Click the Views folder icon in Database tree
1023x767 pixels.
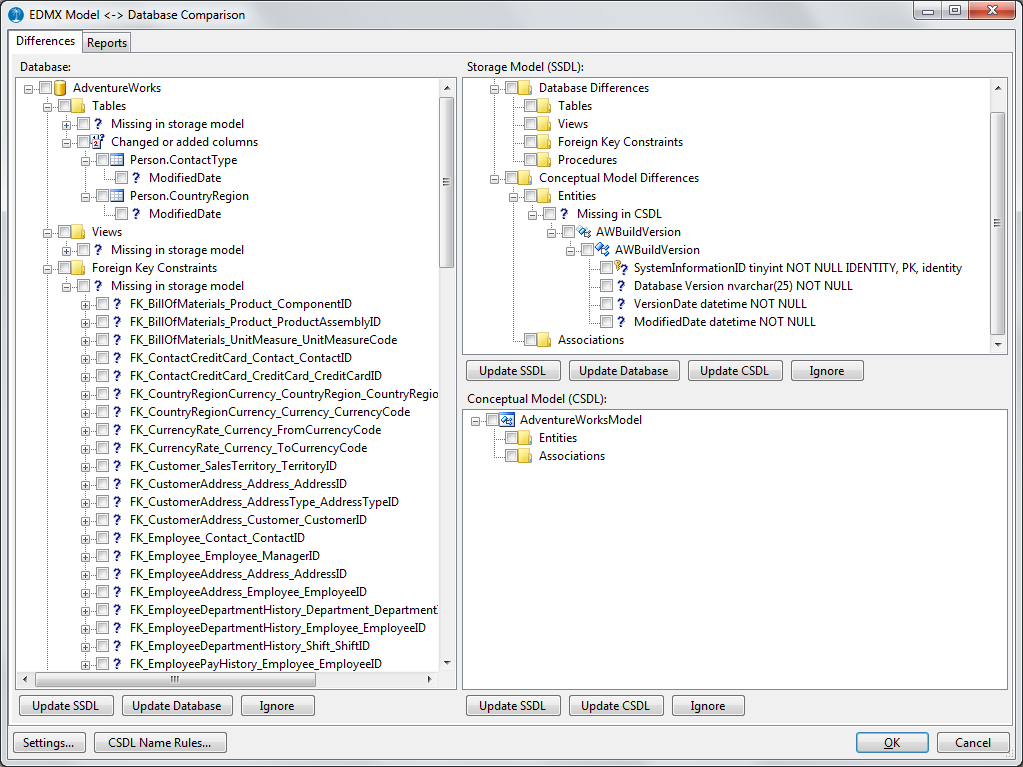click(78, 232)
